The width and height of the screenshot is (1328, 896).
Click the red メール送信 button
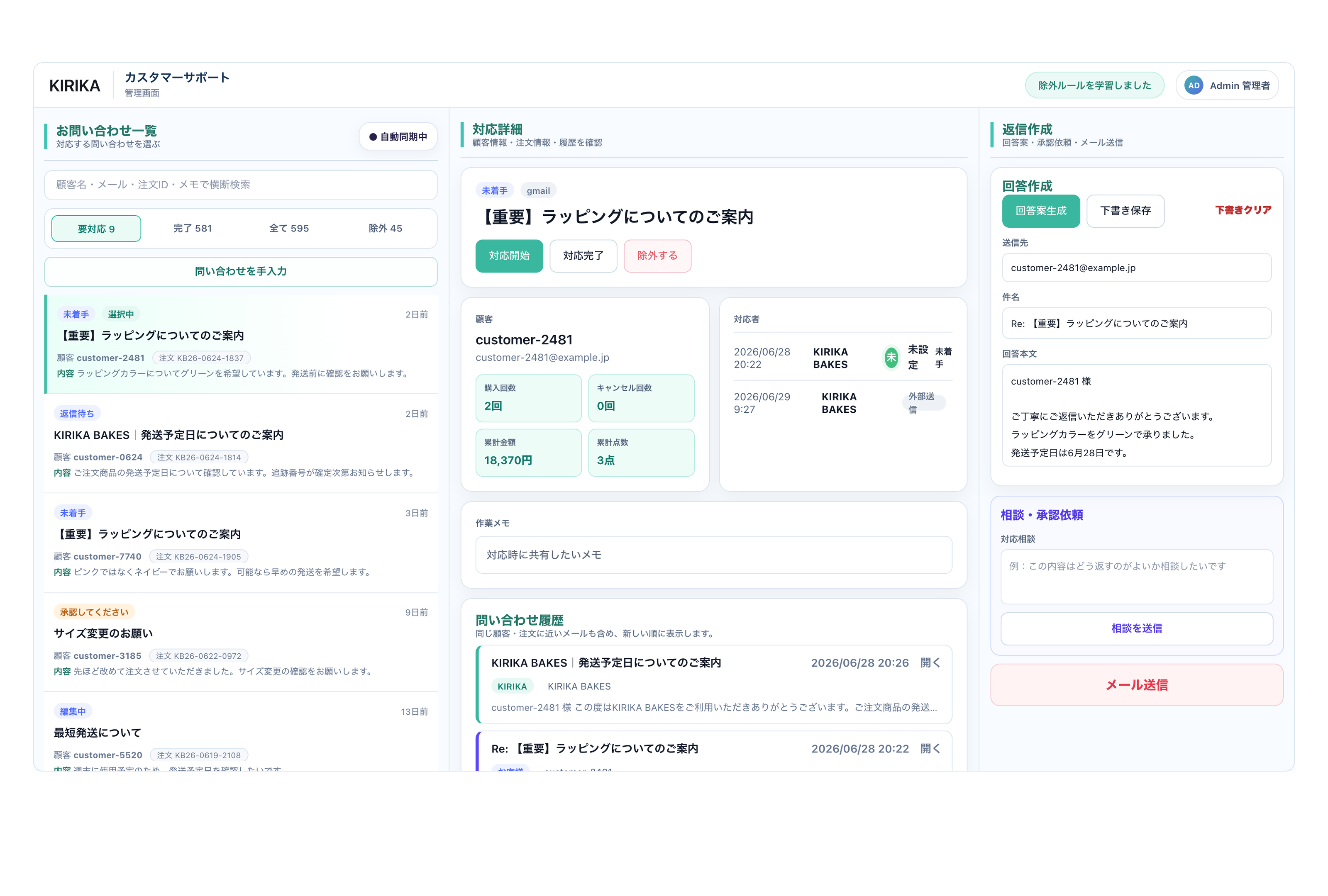pyautogui.click(x=1137, y=685)
